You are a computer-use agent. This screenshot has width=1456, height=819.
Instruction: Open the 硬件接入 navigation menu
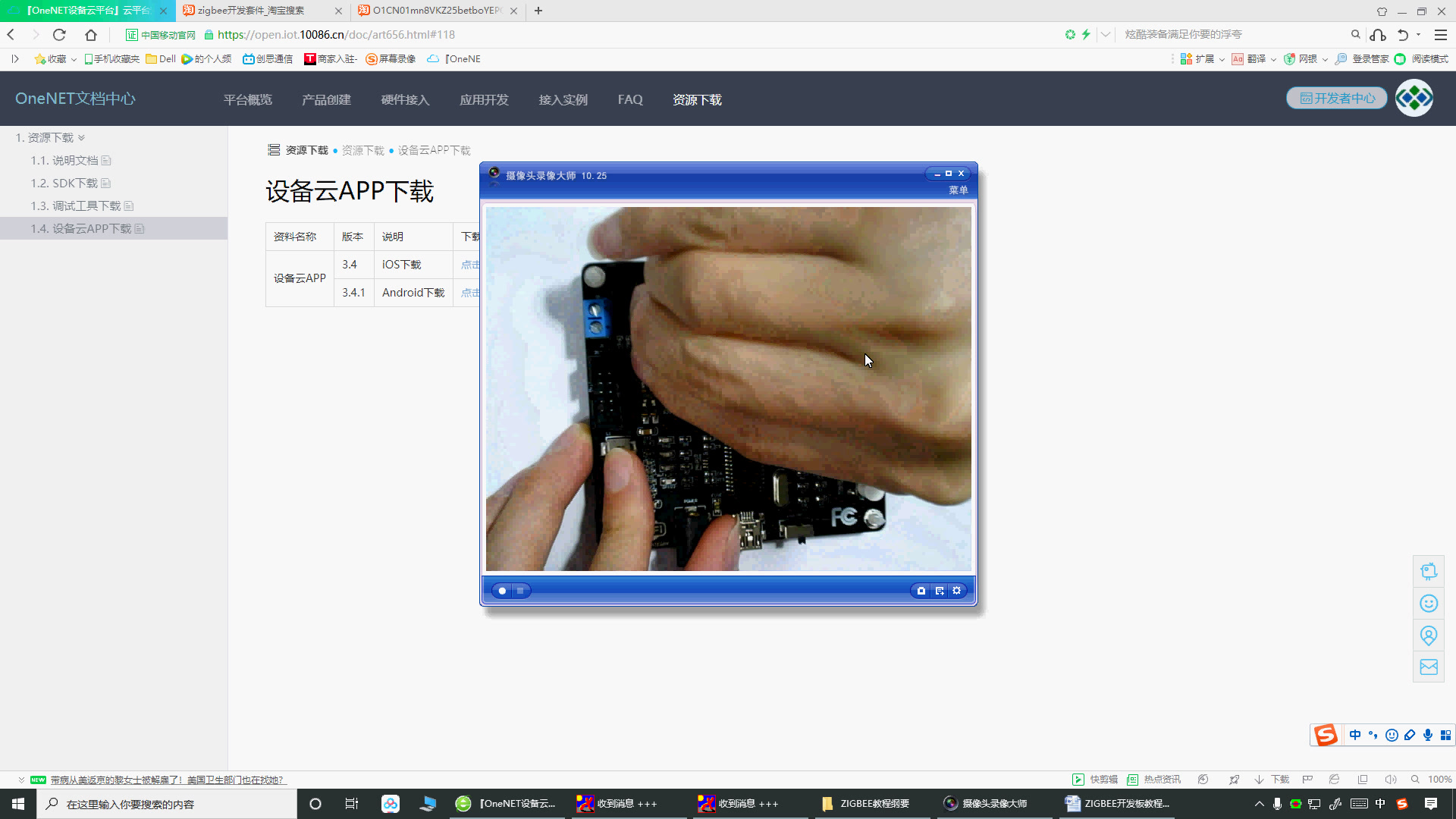405,100
